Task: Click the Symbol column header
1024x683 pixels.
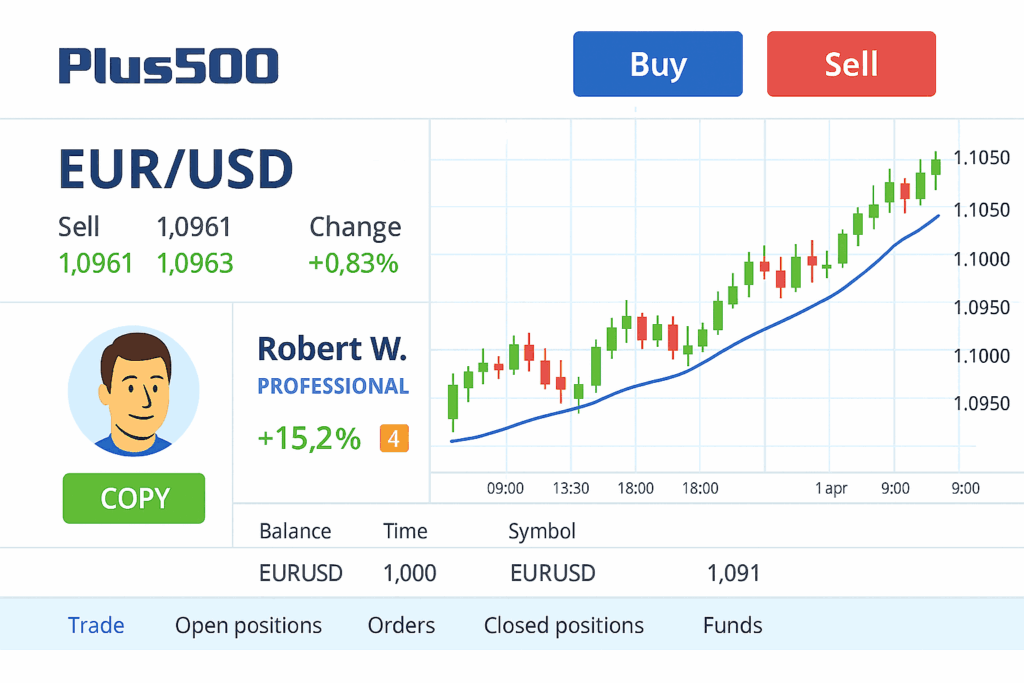Action: (542, 531)
